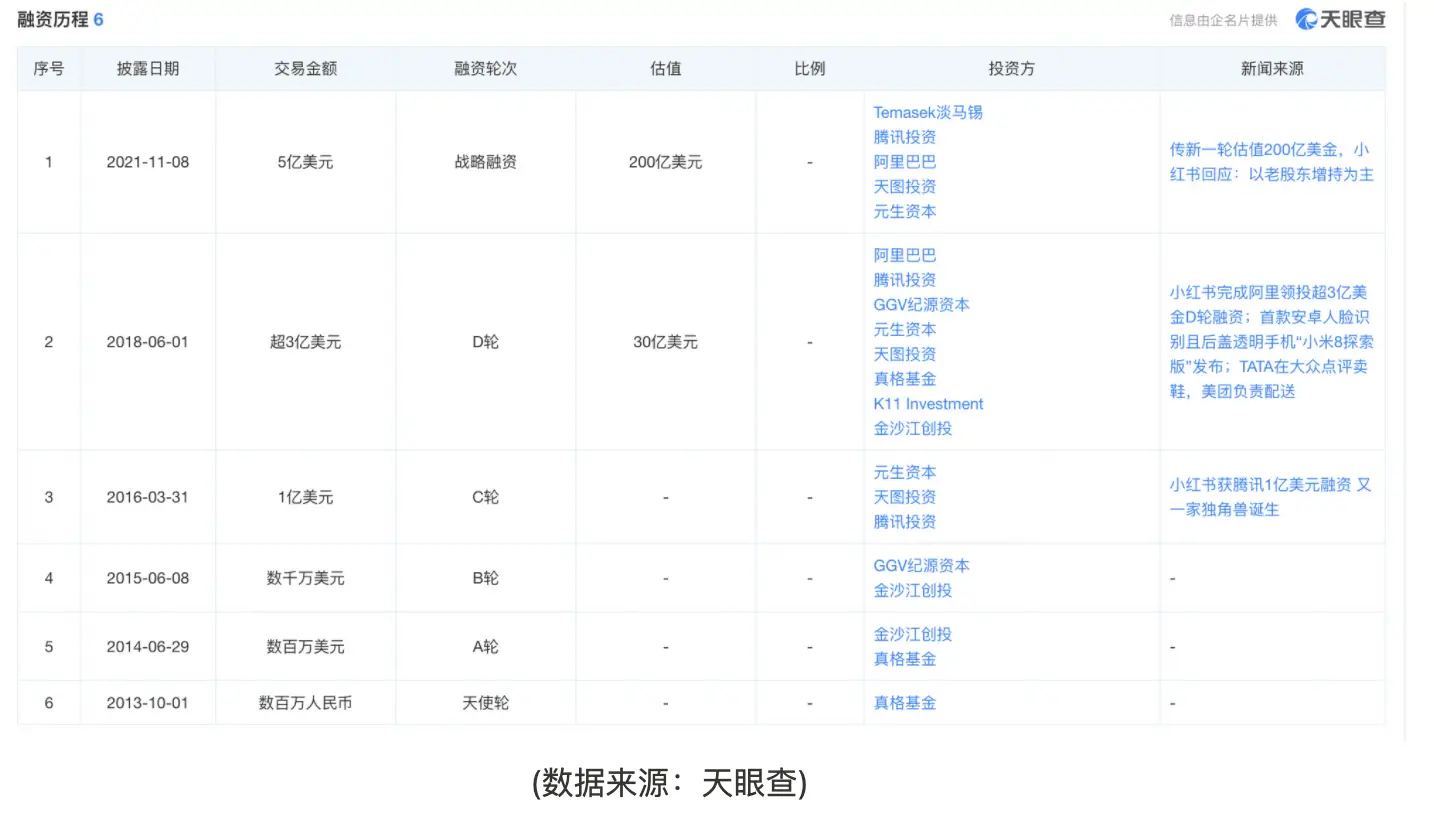Open 天图投资 link in the D轮 row
Viewport: 1434px width, 834px height.
click(905, 354)
